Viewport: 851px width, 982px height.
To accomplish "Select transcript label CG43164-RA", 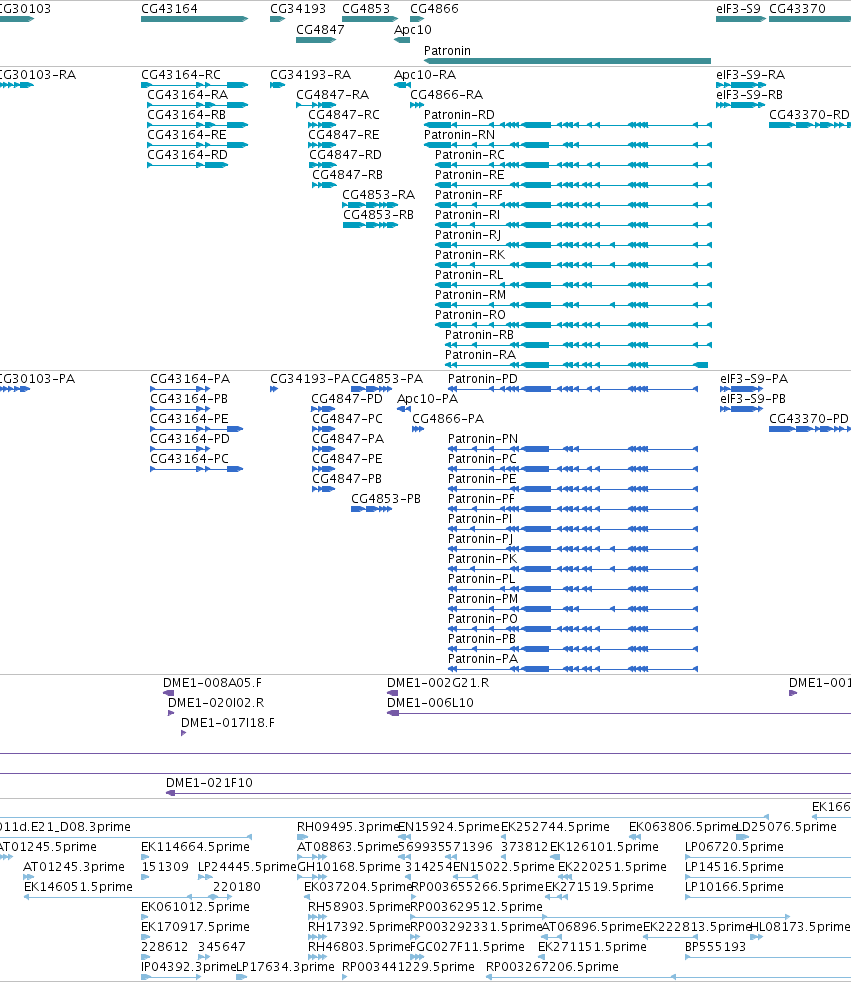I will click(187, 95).
